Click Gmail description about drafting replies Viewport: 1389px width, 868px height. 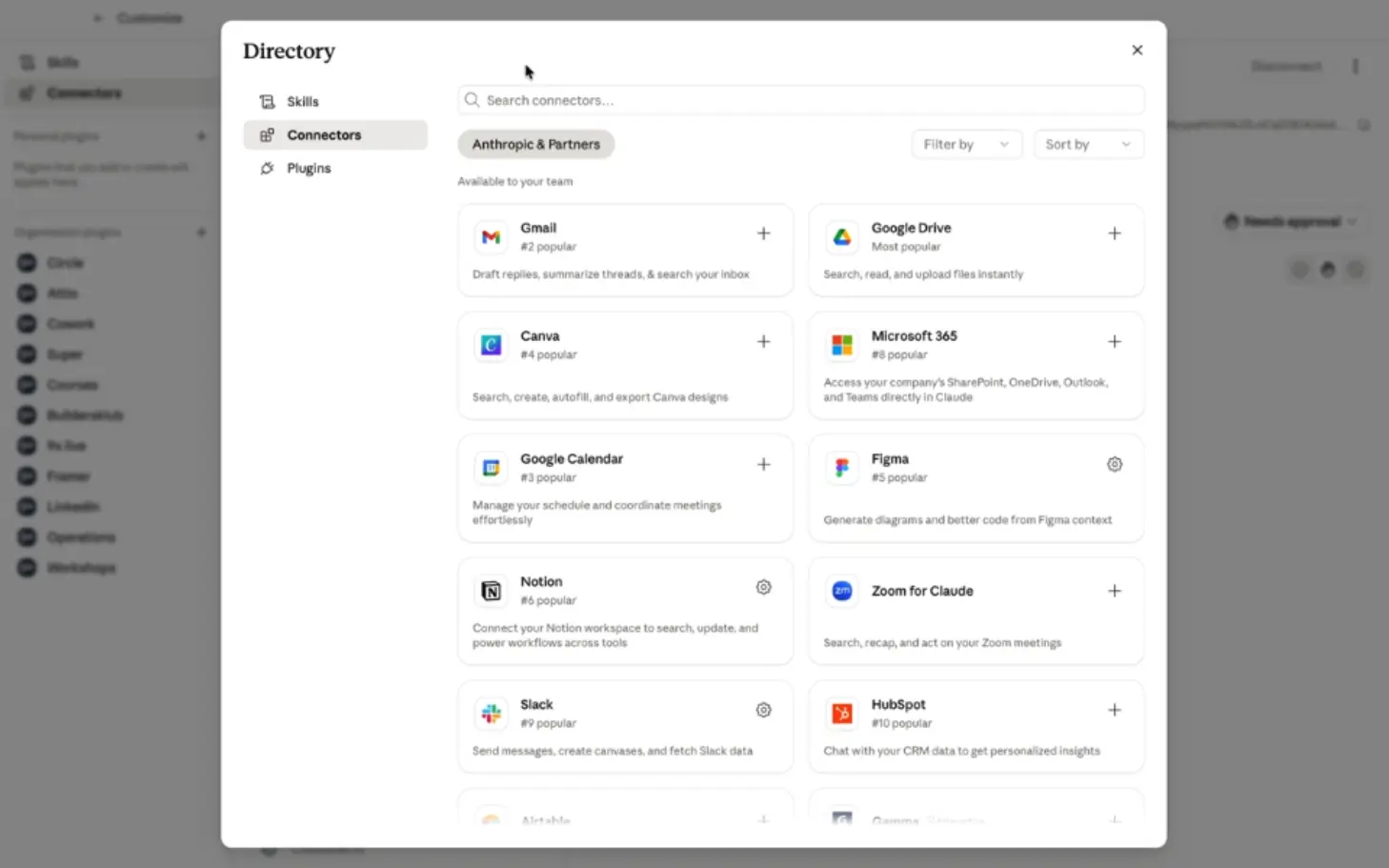[x=611, y=274]
